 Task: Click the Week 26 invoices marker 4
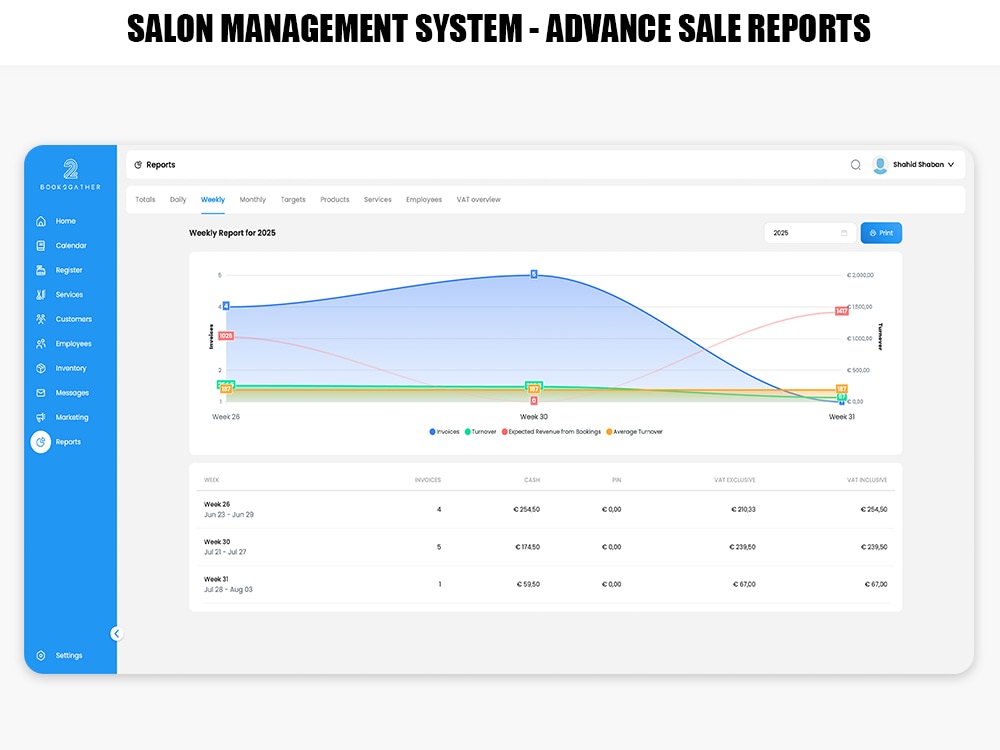click(226, 306)
